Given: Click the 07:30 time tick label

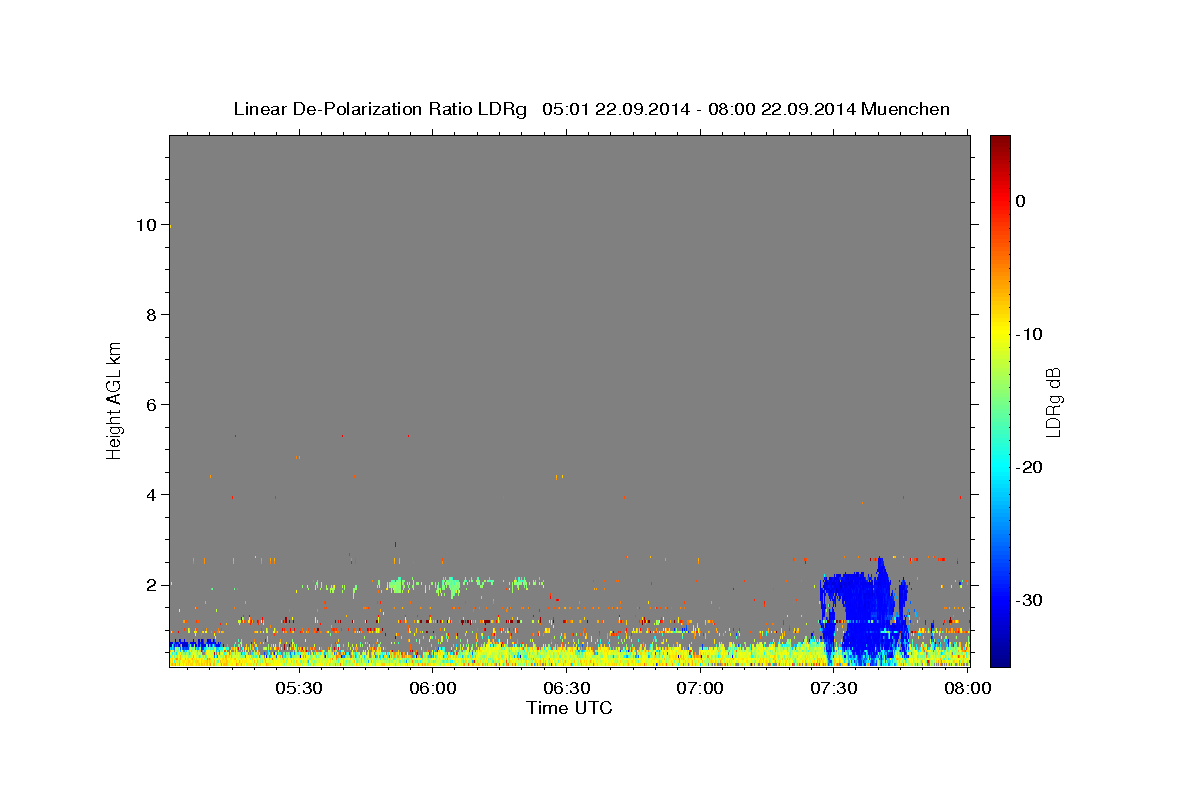Looking at the screenshot, I should [834, 689].
